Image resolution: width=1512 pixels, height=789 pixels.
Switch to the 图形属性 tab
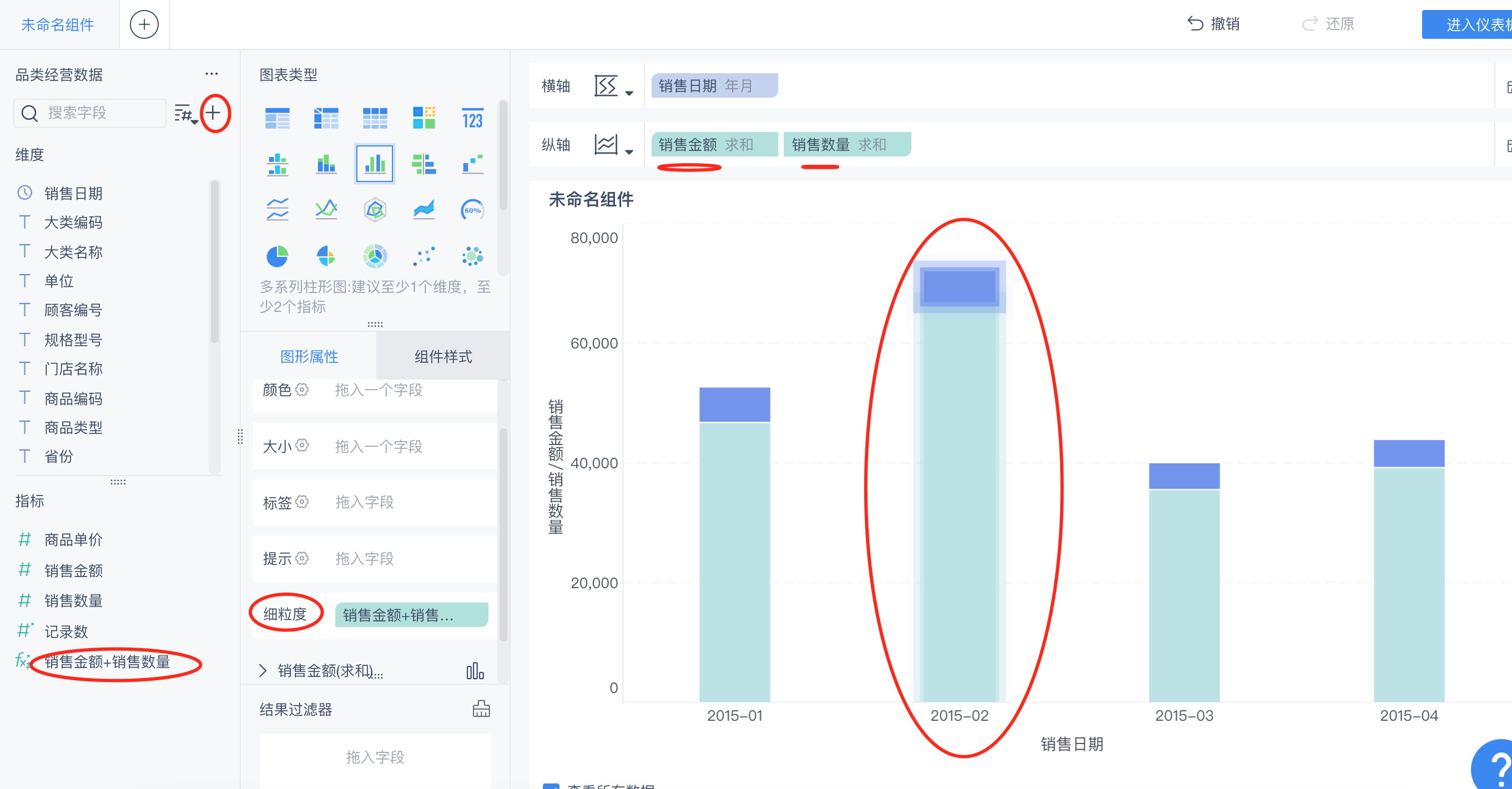tap(309, 357)
